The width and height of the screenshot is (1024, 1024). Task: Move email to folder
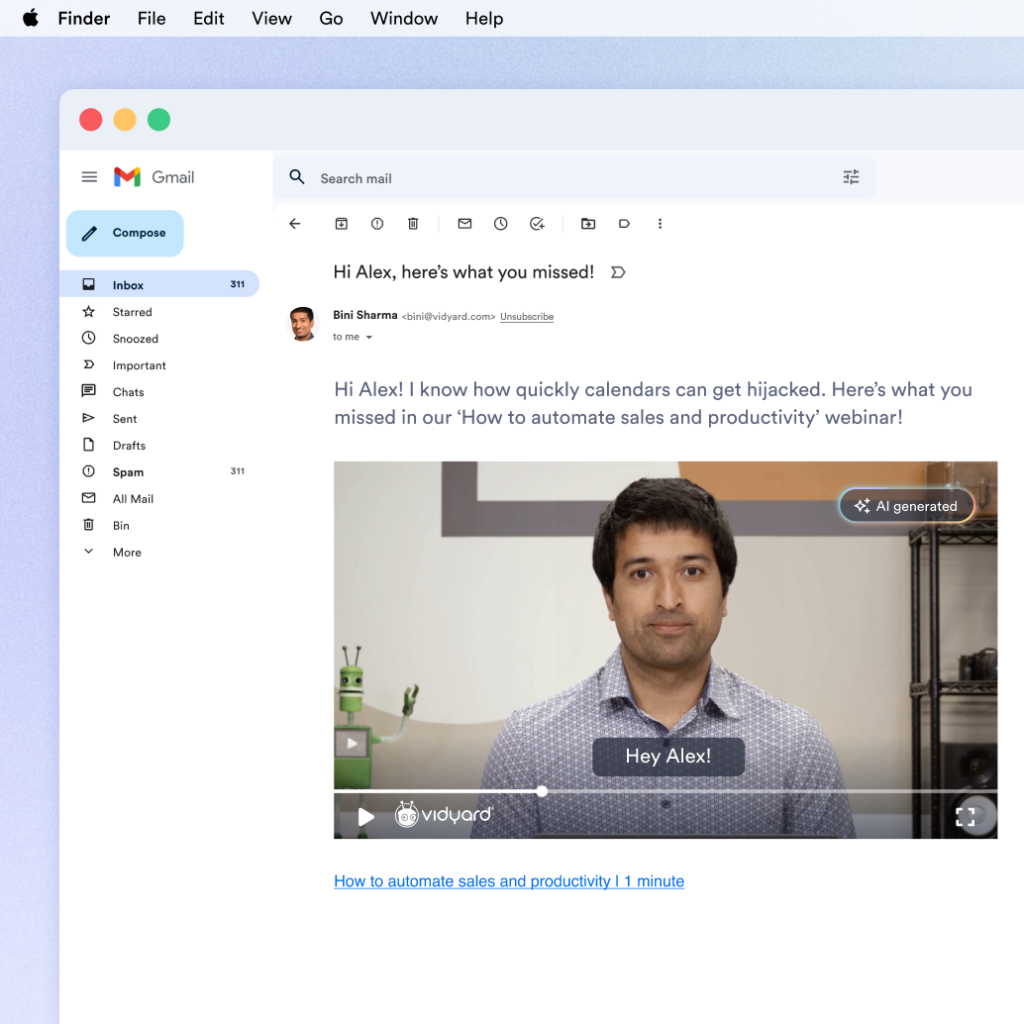coord(588,224)
